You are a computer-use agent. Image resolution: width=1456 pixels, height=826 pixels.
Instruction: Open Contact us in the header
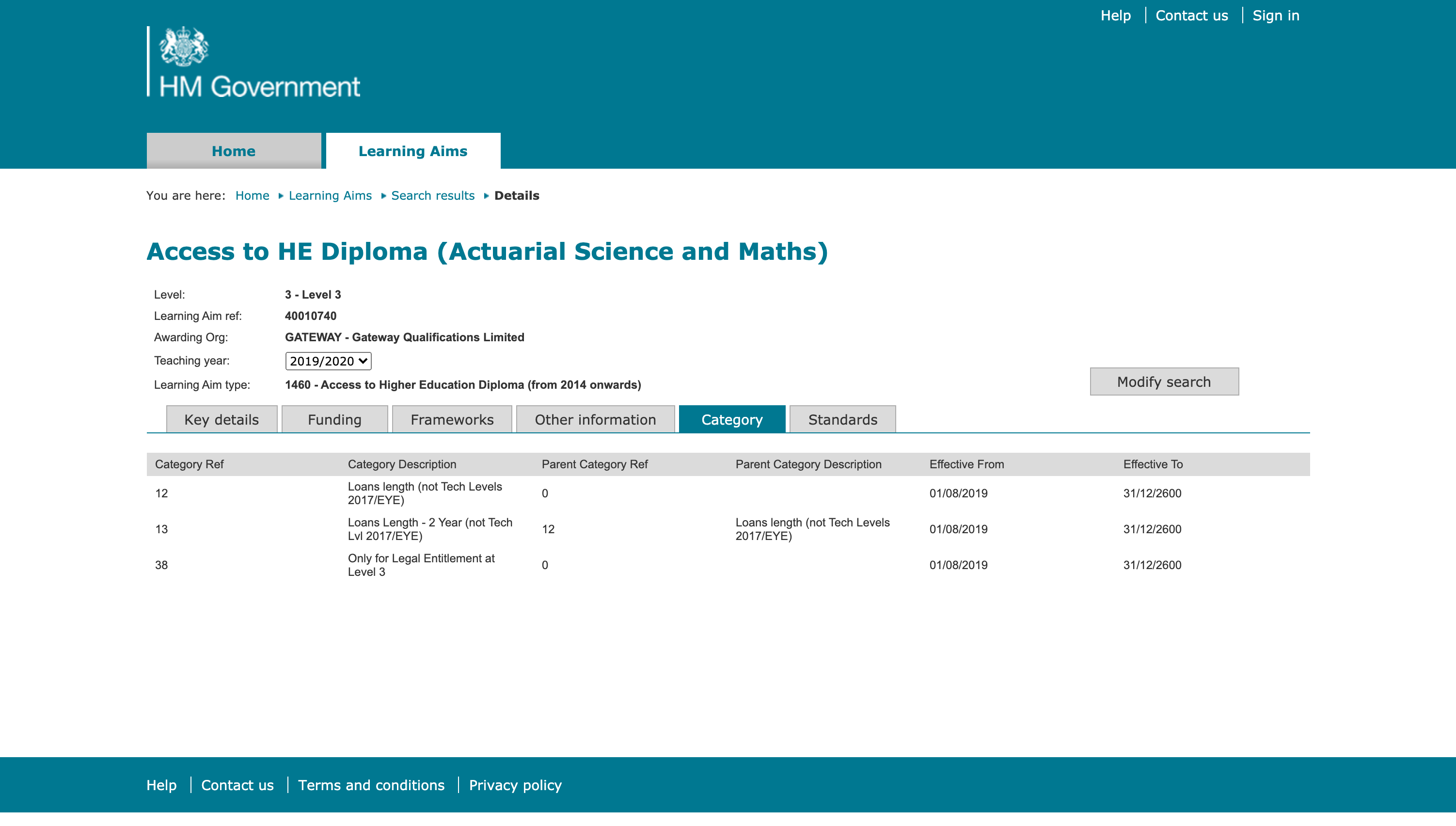coord(1191,16)
